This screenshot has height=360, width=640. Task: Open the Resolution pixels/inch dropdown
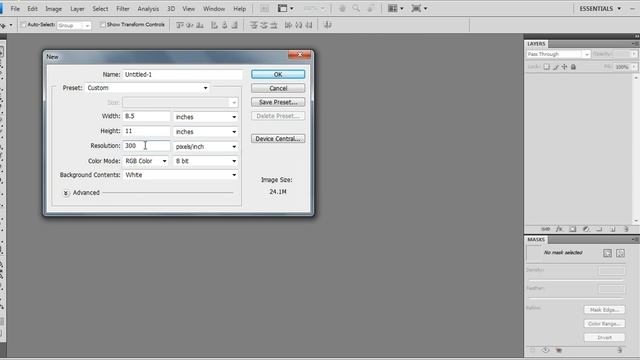click(206, 147)
